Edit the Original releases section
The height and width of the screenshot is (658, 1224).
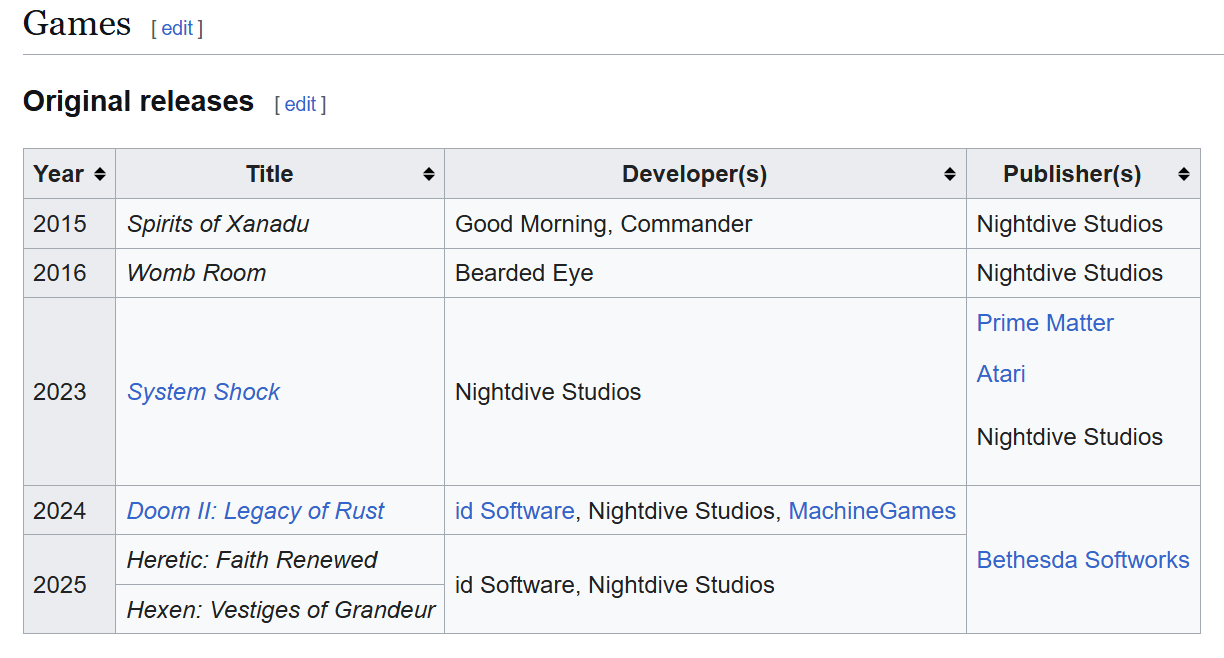(x=300, y=104)
